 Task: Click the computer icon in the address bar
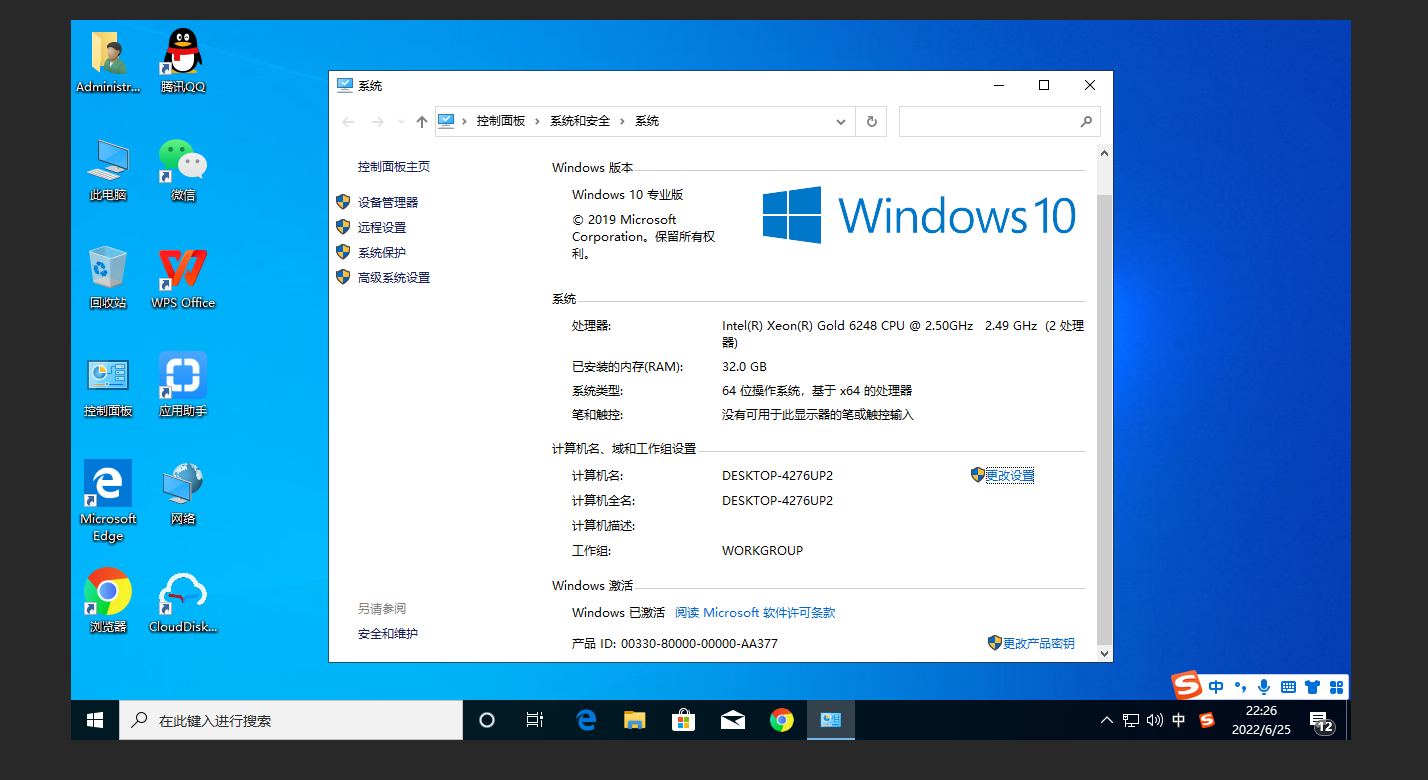pos(446,121)
